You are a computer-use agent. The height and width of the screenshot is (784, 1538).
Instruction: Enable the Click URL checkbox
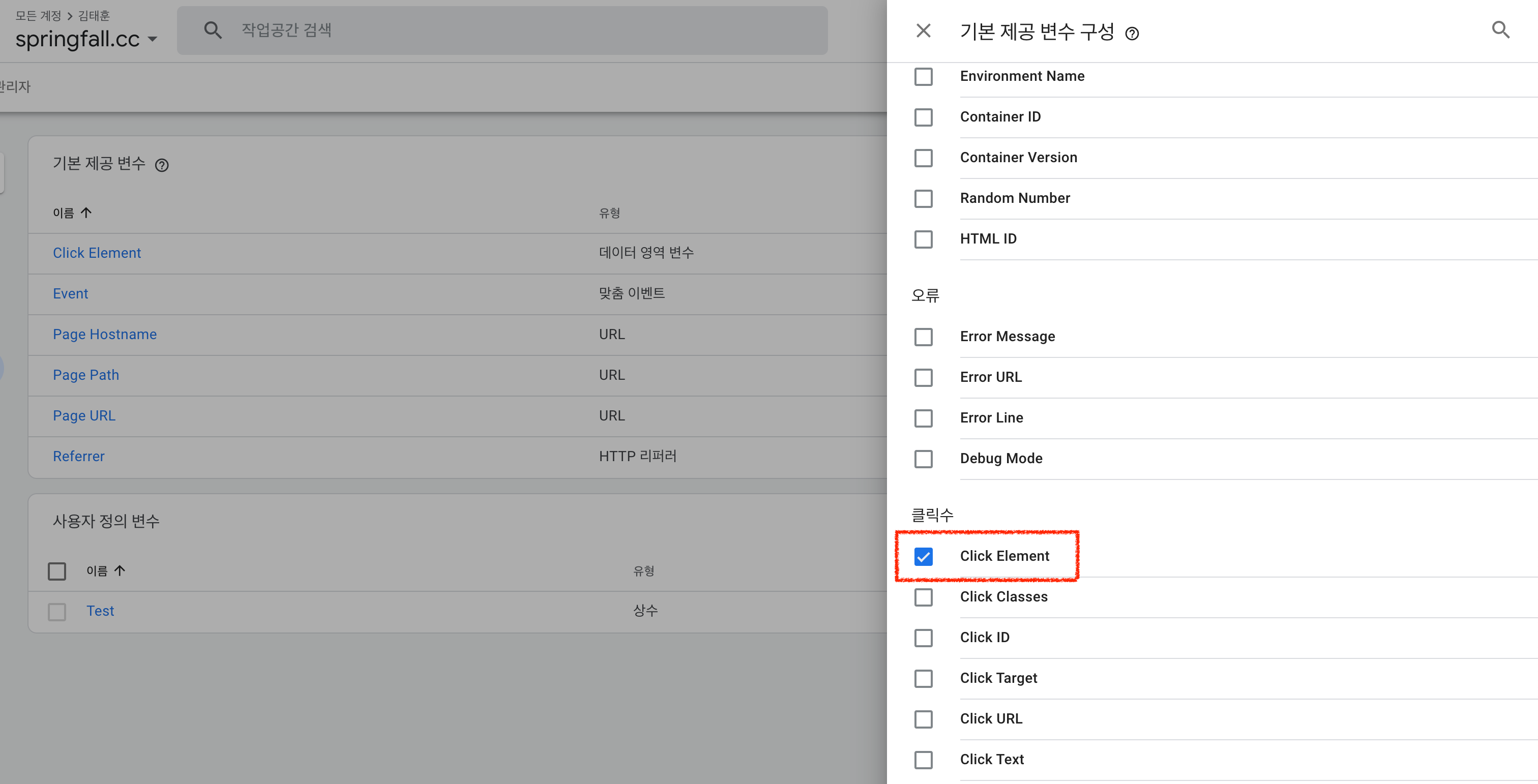click(x=923, y=719)
